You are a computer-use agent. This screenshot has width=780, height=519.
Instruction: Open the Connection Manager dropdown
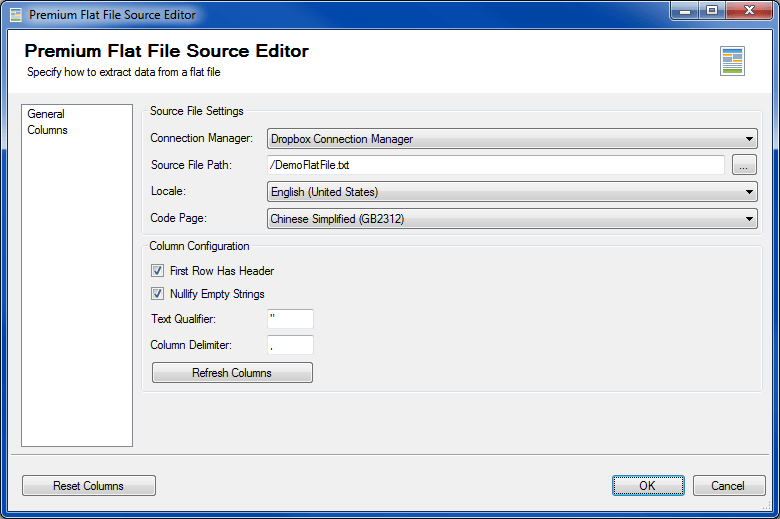point(512,139)
